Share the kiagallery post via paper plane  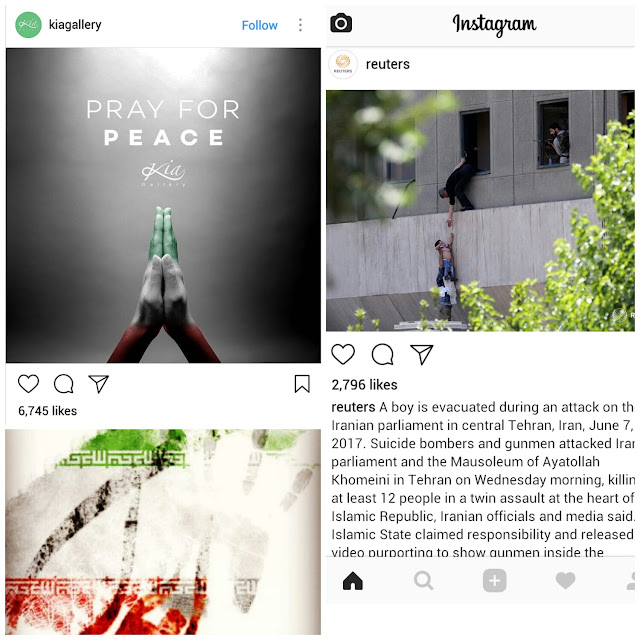pos(98,384)
